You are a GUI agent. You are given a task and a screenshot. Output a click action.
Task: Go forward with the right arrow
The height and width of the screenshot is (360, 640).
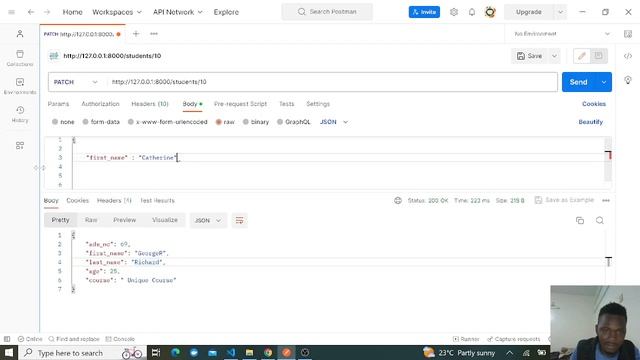(x=47, y=12)
